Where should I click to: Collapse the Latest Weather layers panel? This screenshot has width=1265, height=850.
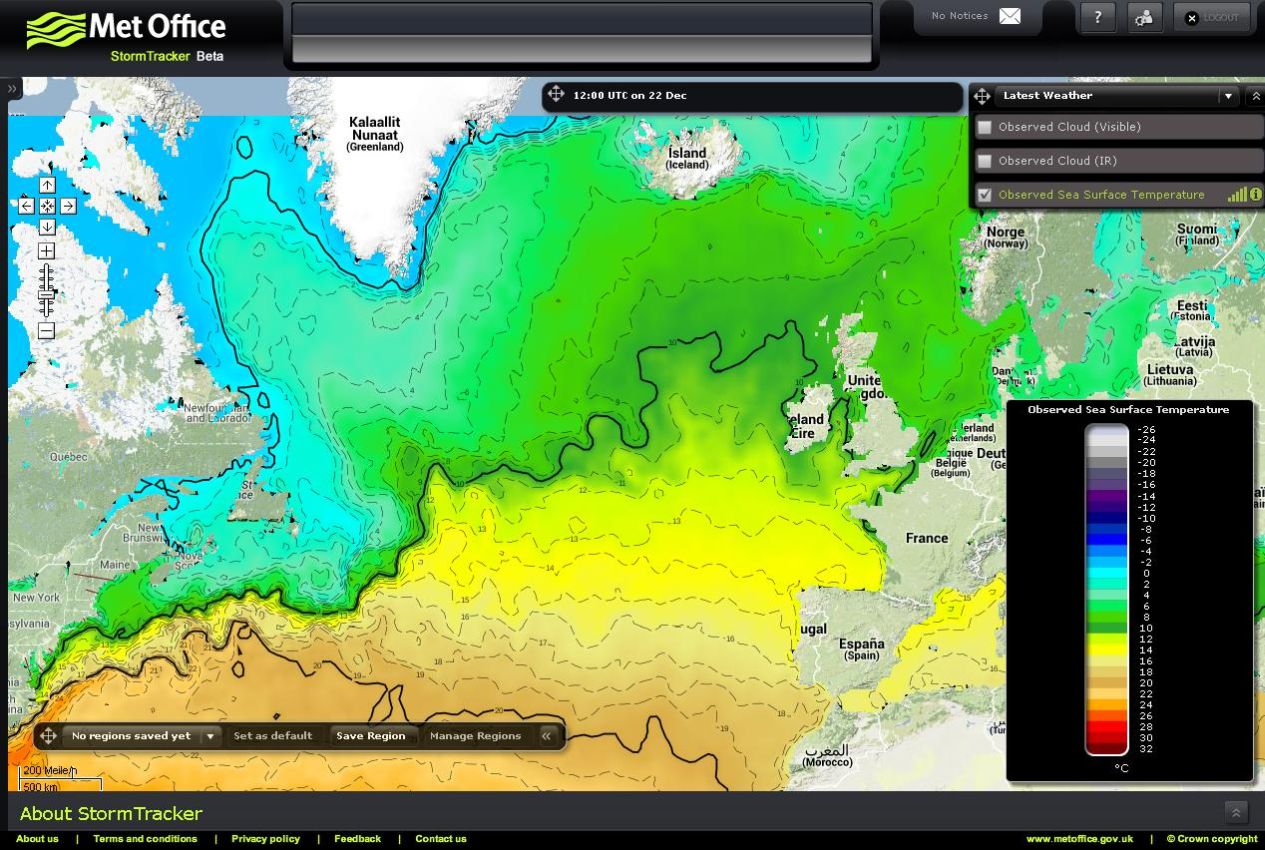click(1256, 96)
